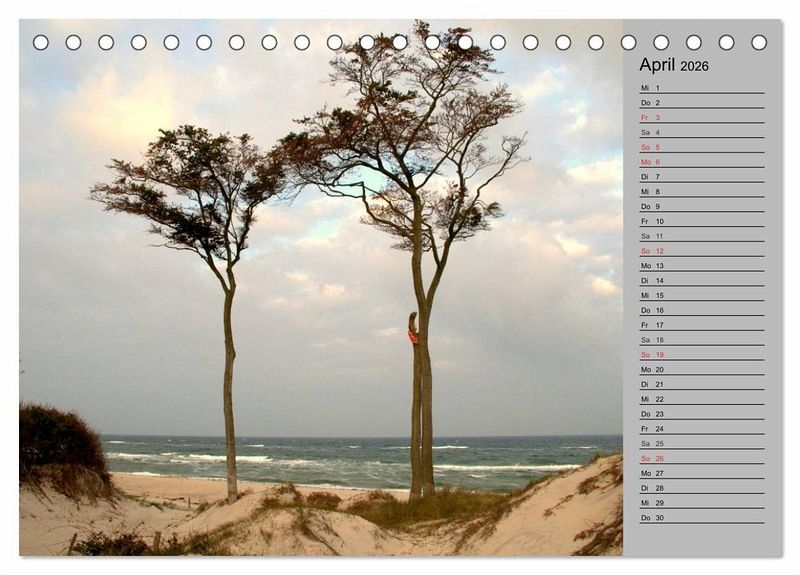Select the Do 9 date line
Screen dimensions: 800x575
[x=701, y=206]
